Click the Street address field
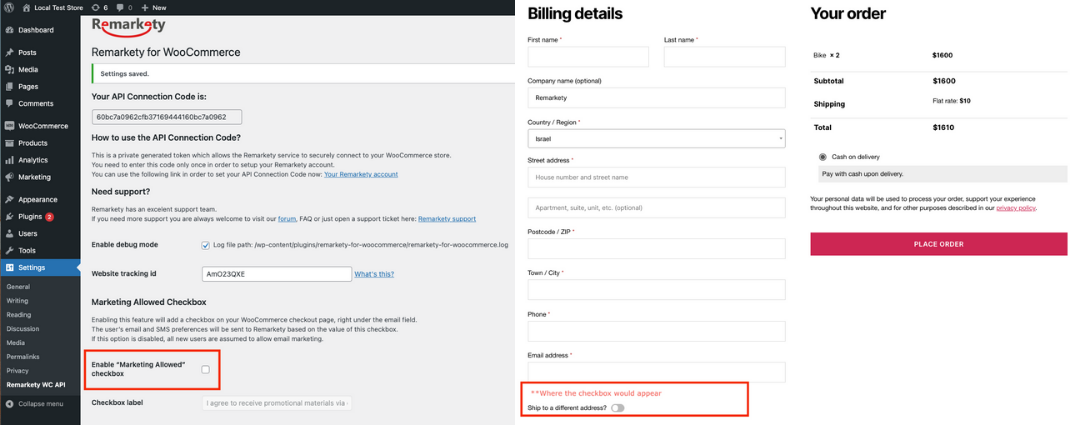Viewport: 1080px width, 425px height. pos(656,177)
